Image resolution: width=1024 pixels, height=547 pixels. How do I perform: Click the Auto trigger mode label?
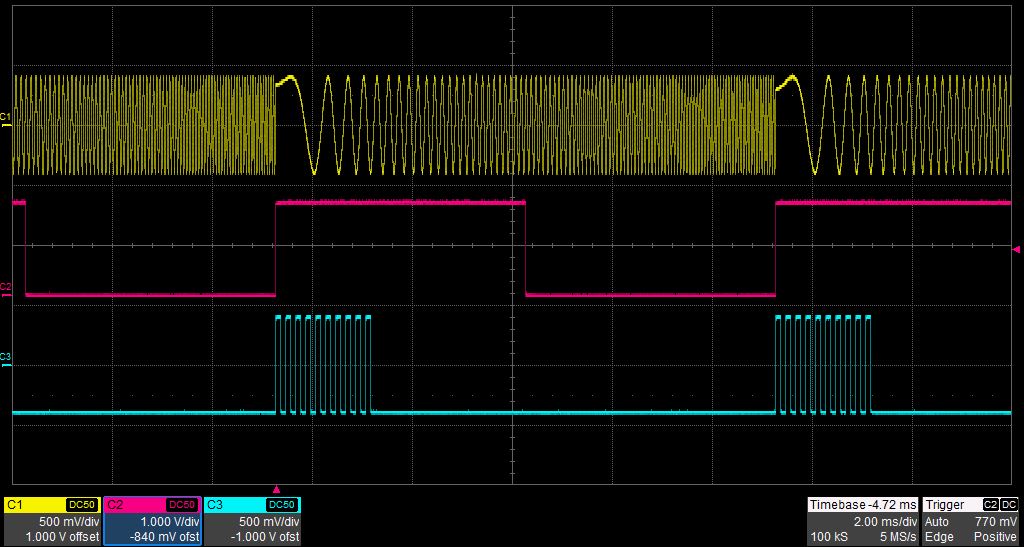pos(938,522)
